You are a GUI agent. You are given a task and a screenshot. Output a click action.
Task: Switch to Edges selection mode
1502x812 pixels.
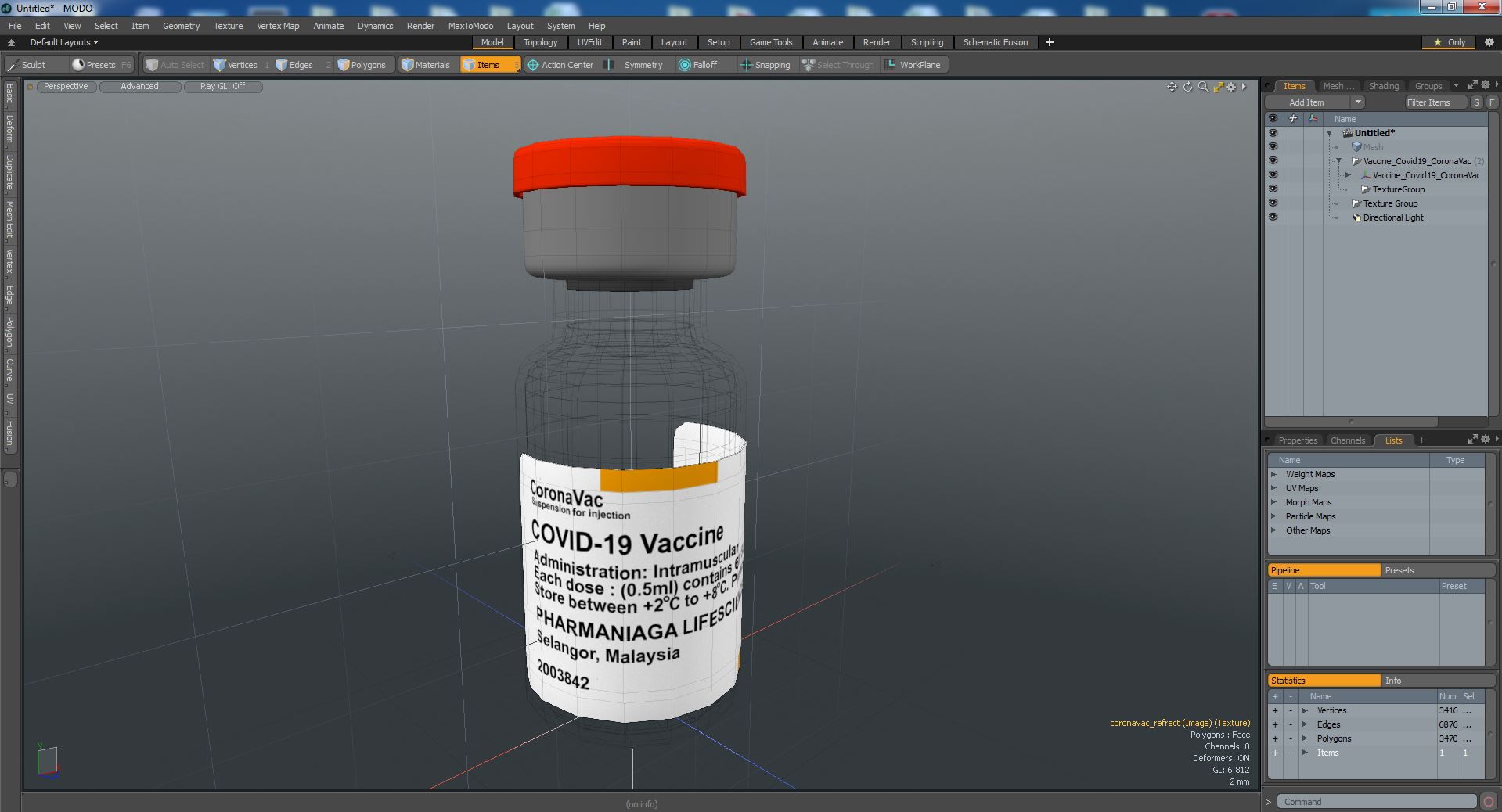(x=301, y=65)
